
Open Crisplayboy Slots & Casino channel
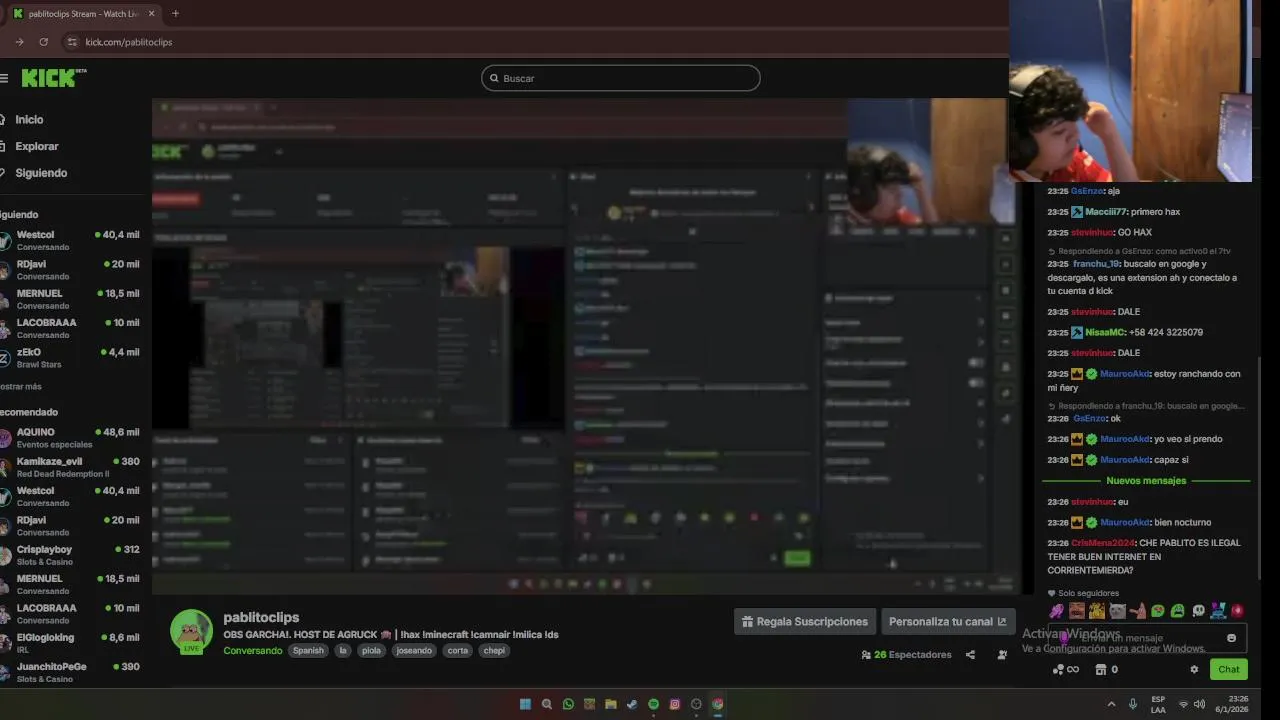(x=70, y=555)
